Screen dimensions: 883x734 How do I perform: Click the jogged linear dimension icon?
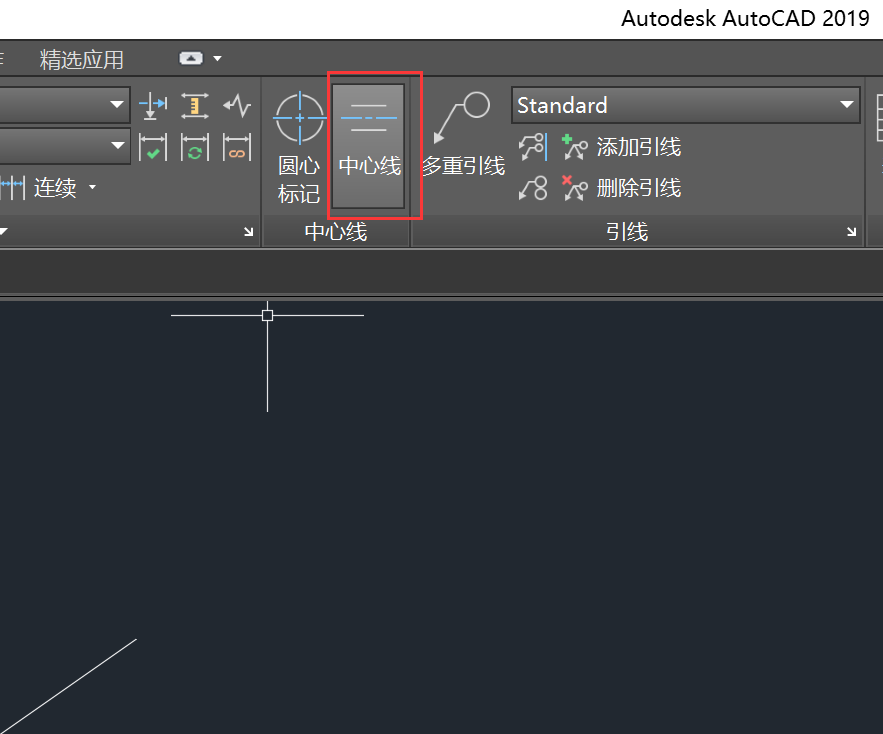[x=237, y=105]
